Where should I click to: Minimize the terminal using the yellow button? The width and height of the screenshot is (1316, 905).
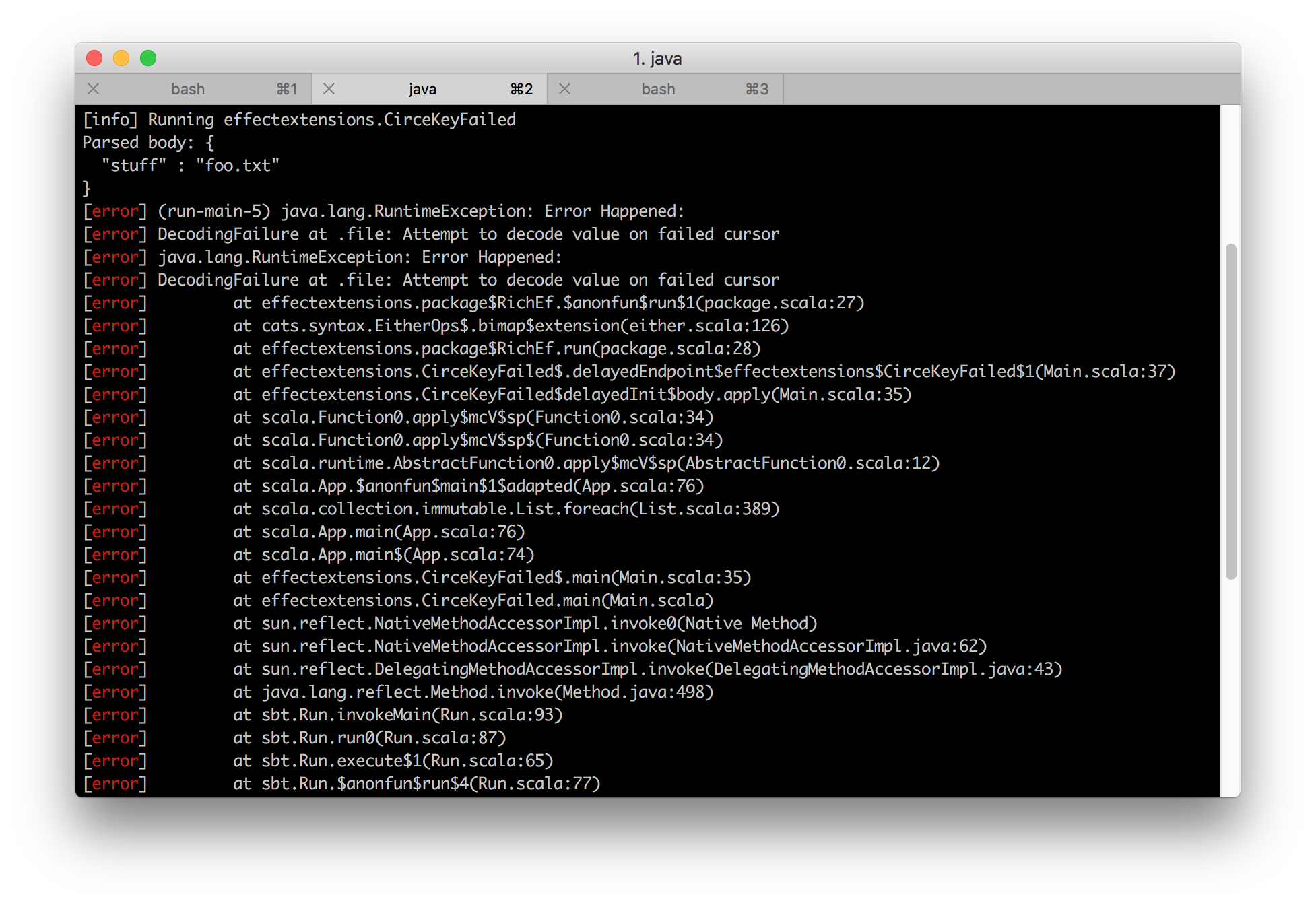pos(121,59)
